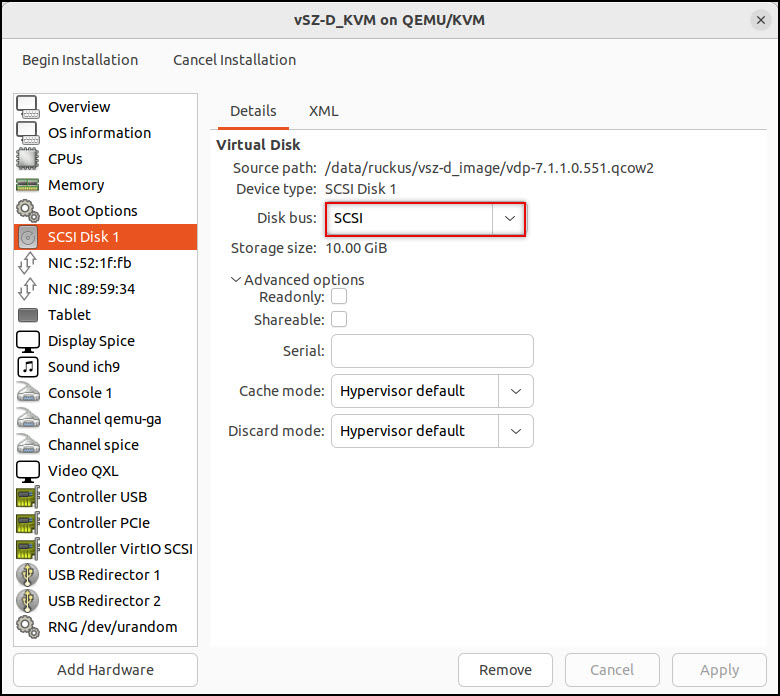This screenshot has height=696, width=780.
Task: Click the Serial input field
Action: (x=432, y=351)
